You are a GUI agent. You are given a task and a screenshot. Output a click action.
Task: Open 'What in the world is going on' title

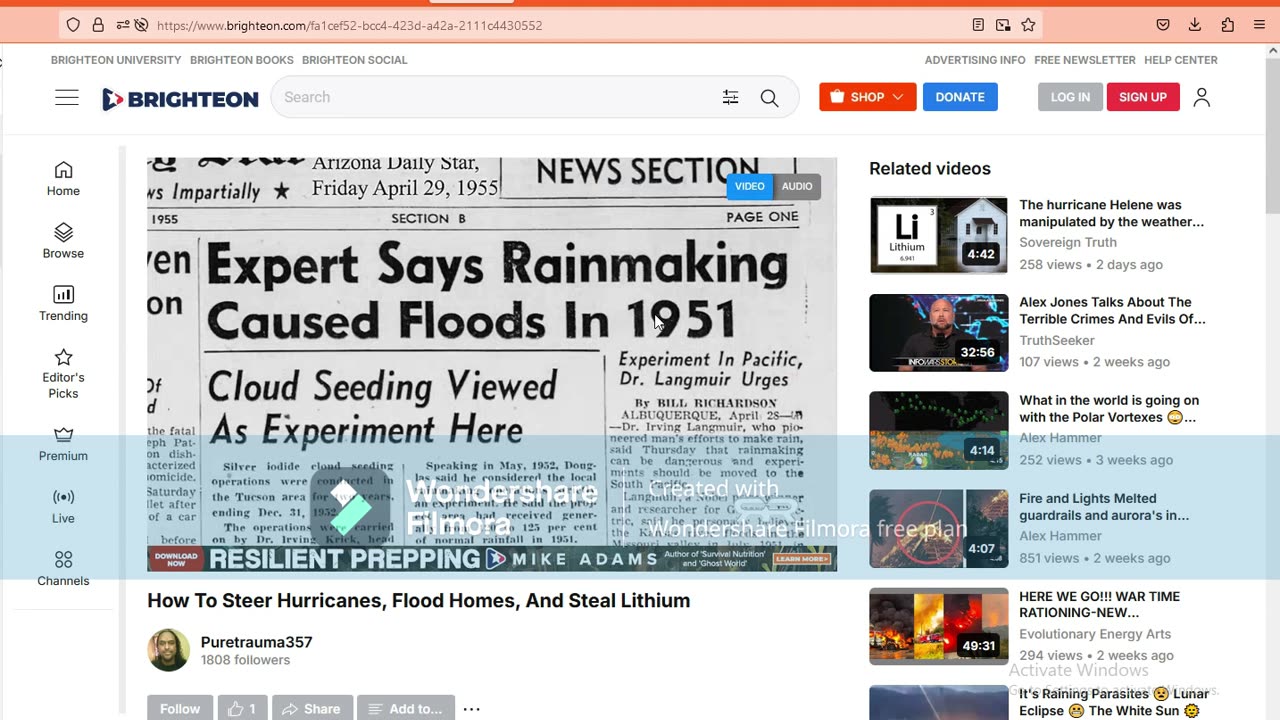1109,408
